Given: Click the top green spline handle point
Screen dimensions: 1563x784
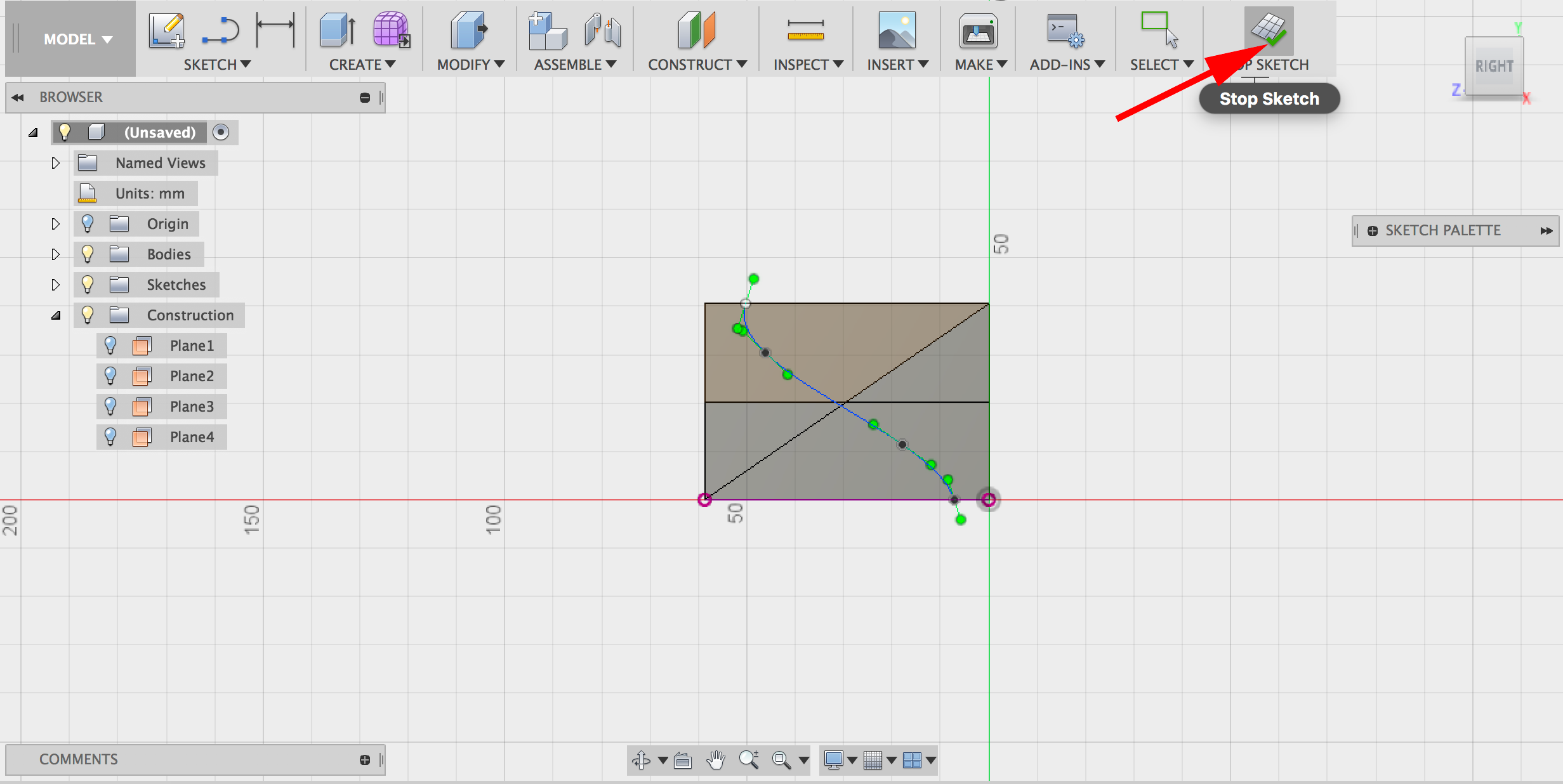Looking at the screenshot, I should tap(753, 279).
